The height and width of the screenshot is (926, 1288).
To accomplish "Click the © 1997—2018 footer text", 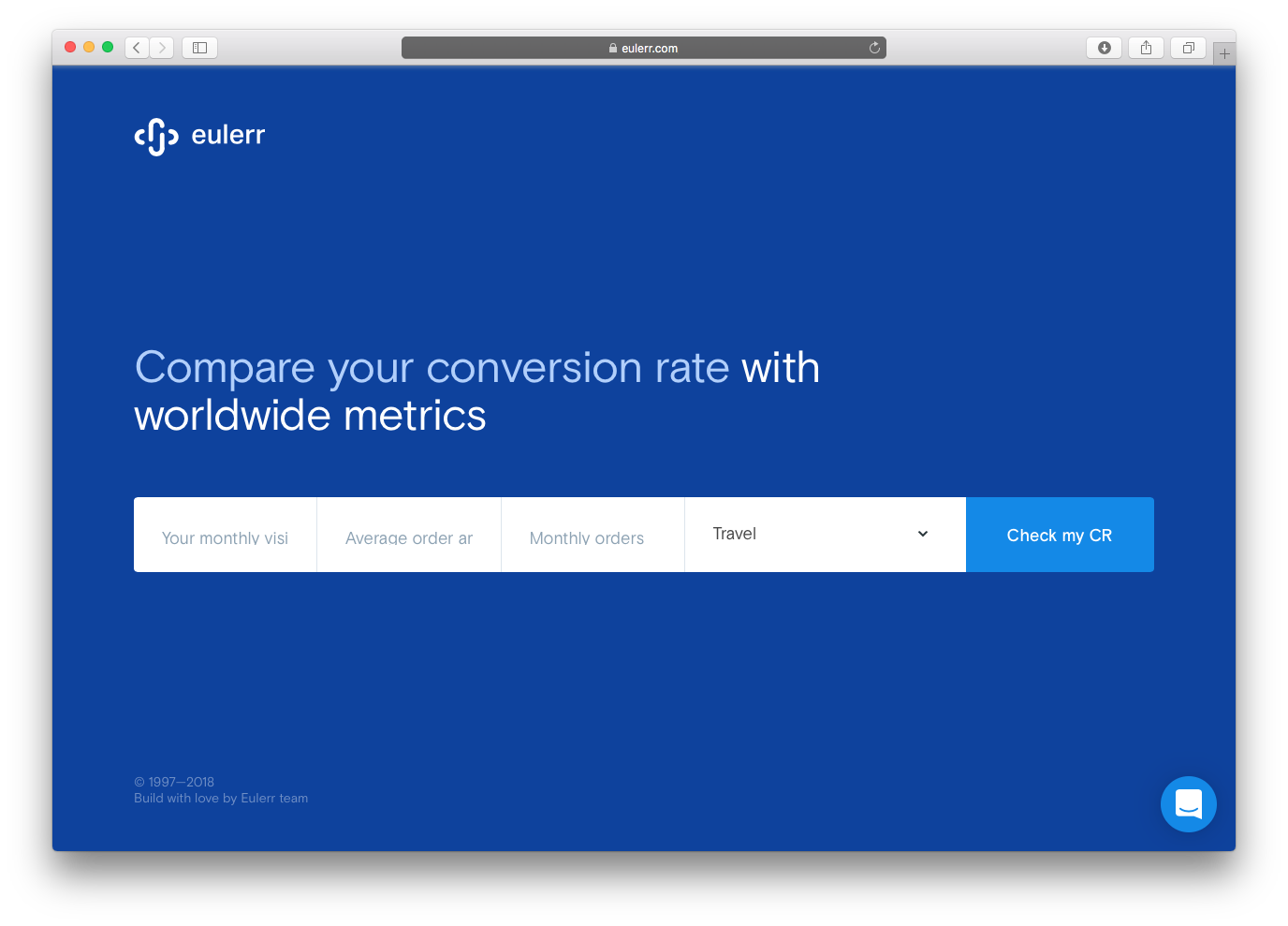I will coord(174,782).
